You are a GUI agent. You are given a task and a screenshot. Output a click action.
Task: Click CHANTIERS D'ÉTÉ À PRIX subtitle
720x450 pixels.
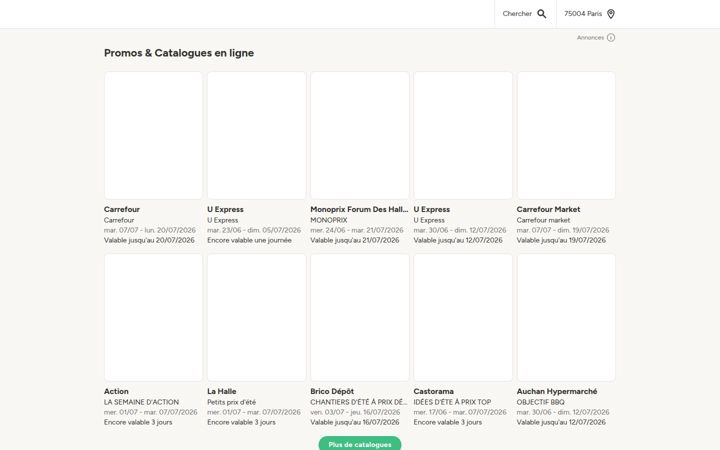pyautogui.click(x=359, y=402)
